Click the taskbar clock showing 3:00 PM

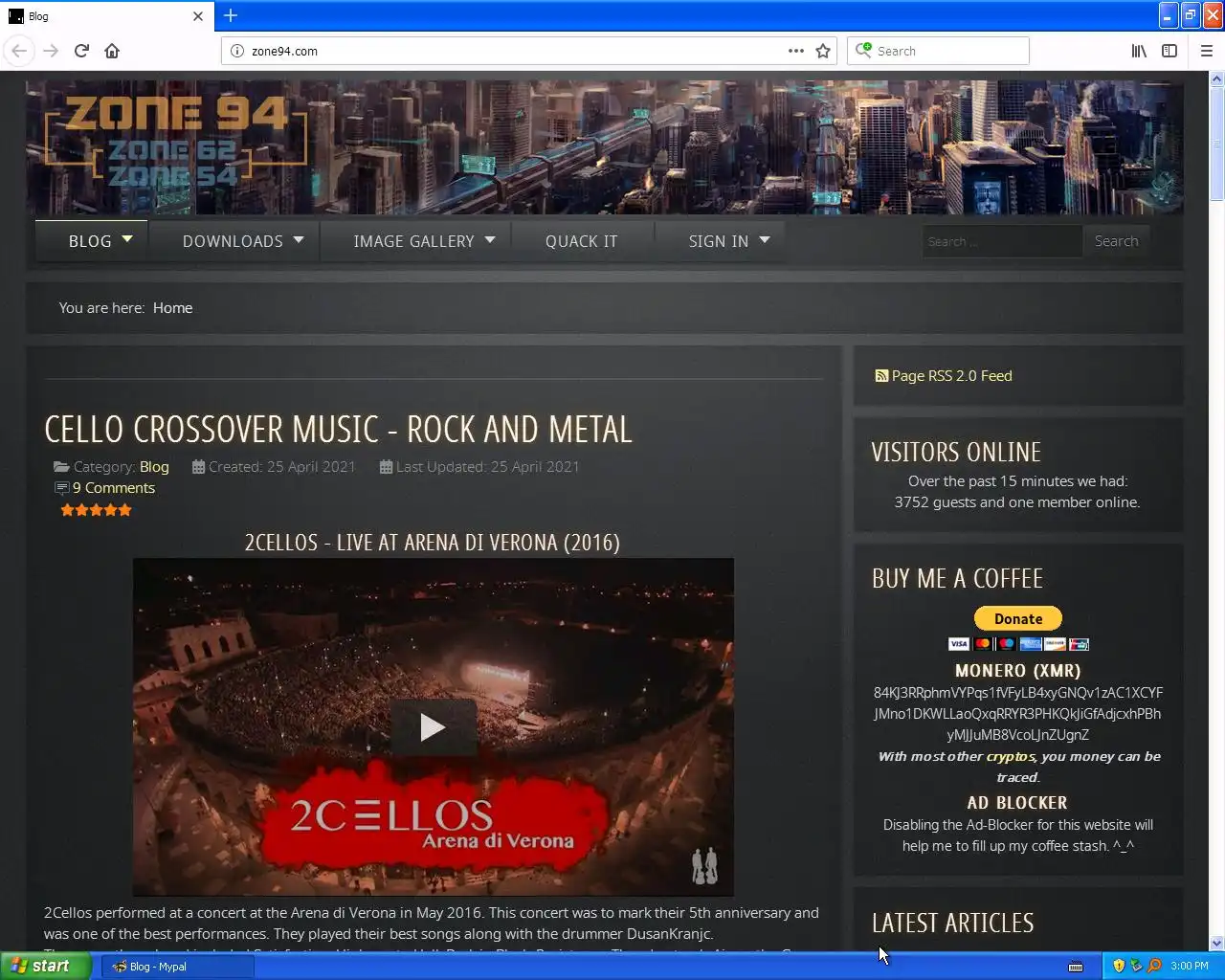point(1190,967)
